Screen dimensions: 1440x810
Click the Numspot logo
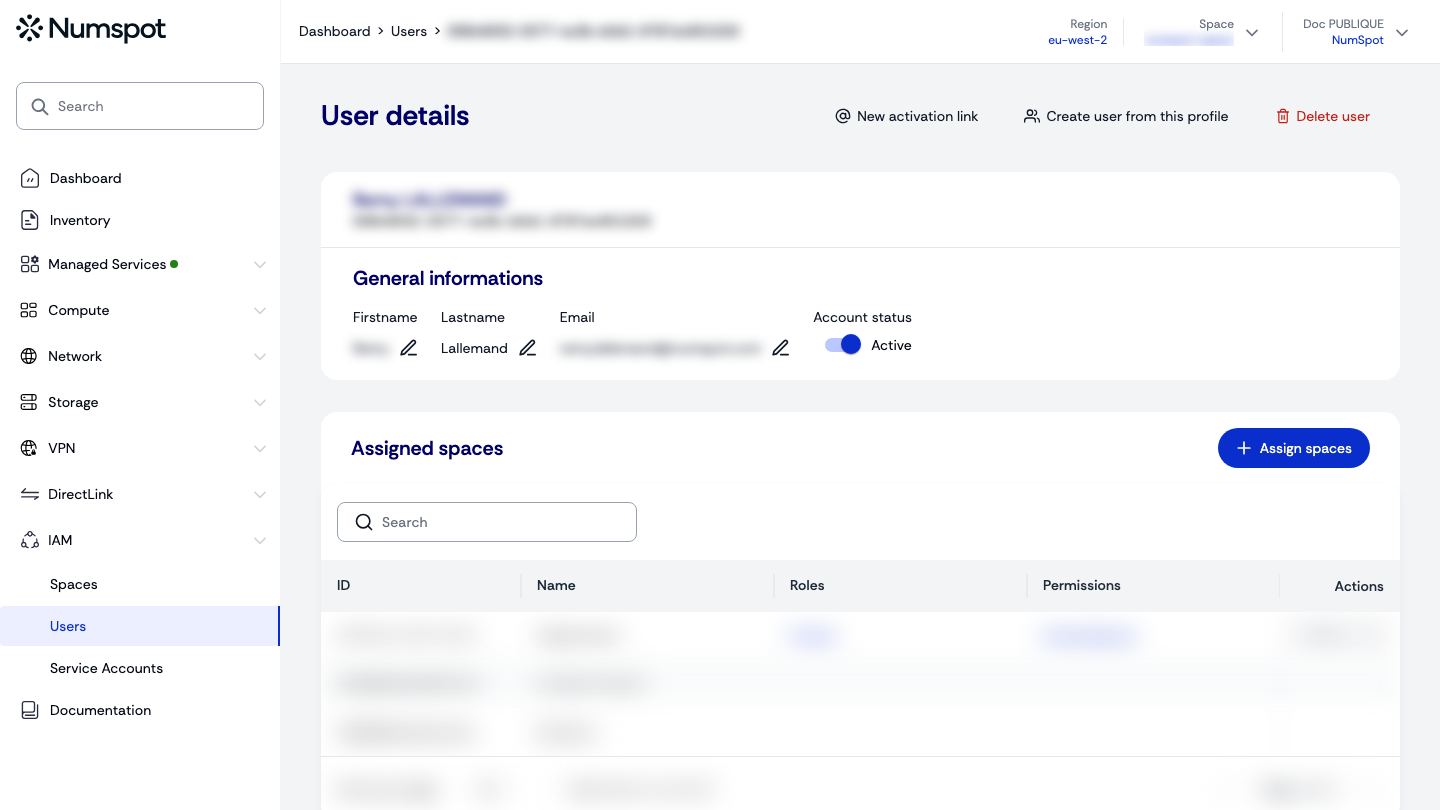click(91, 29)
